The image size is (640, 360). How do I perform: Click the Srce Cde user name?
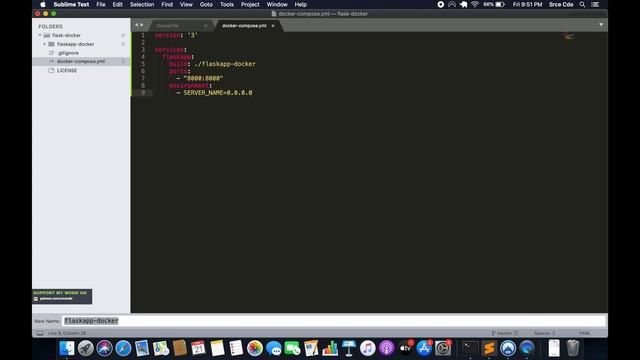[561, 4]
